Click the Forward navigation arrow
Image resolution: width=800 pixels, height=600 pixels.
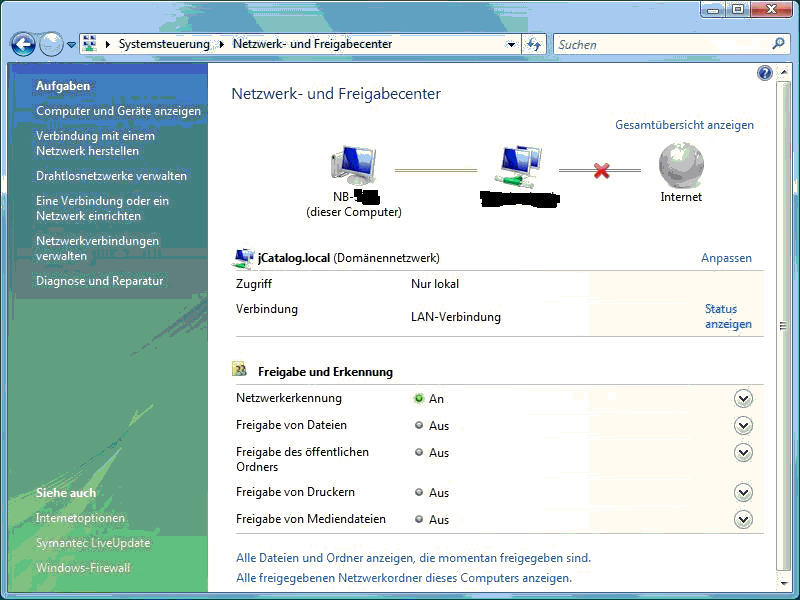click(51, 44)
